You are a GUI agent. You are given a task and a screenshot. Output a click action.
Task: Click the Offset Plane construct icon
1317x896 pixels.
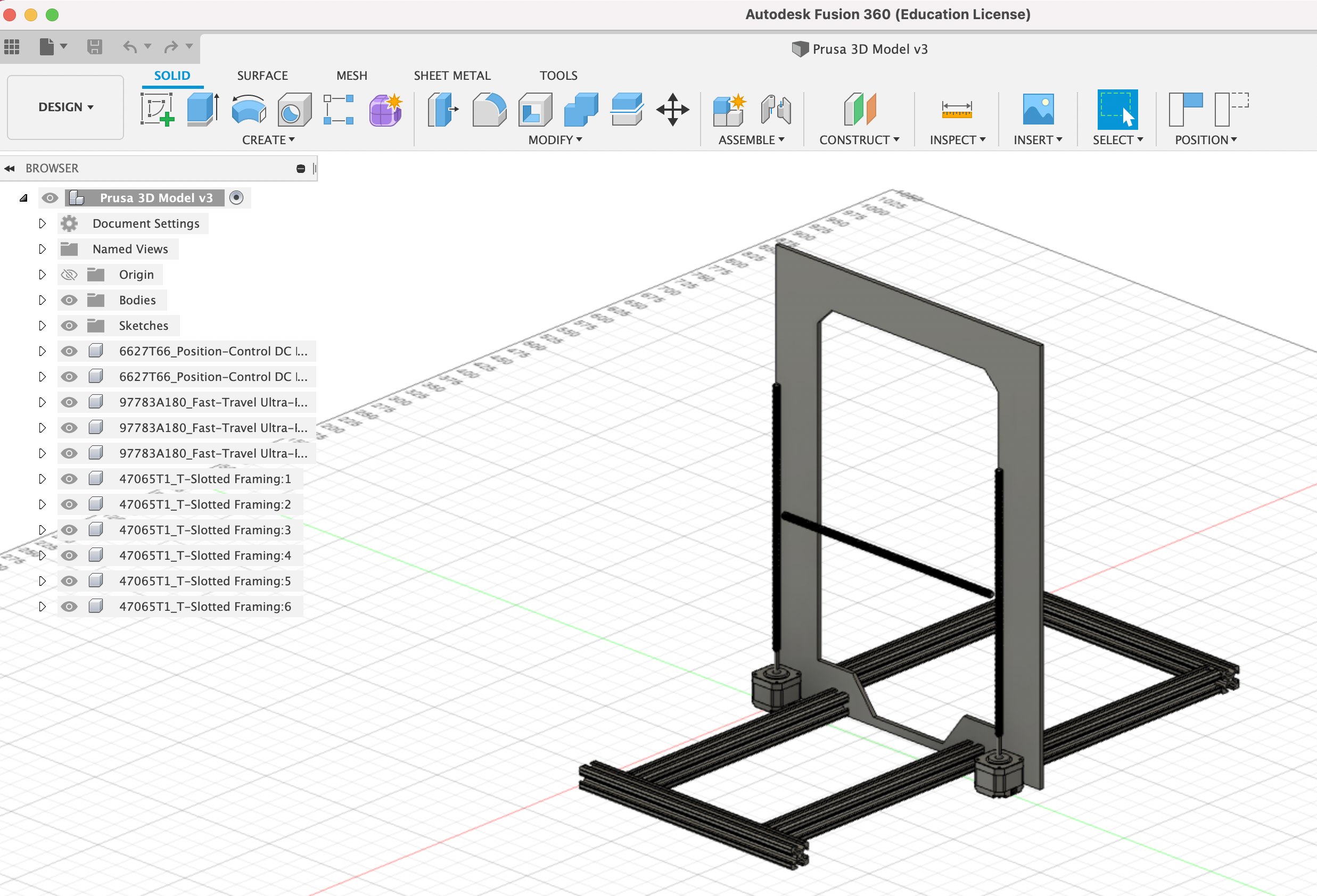[860, 109]
